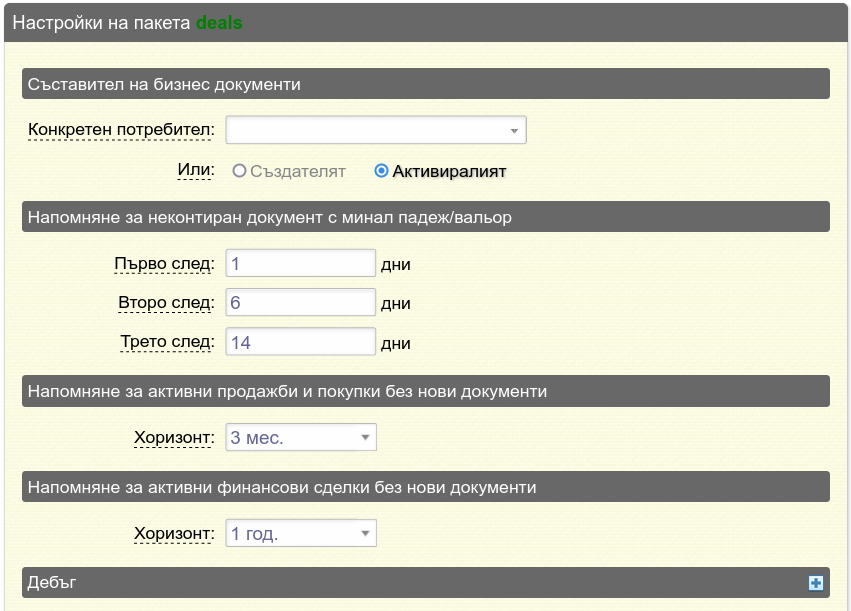Image resolution: width=851 pixels, height=611 pixels.
Task: Open the 1 год. Хоризонт dropdown
Action: (301, 533)
